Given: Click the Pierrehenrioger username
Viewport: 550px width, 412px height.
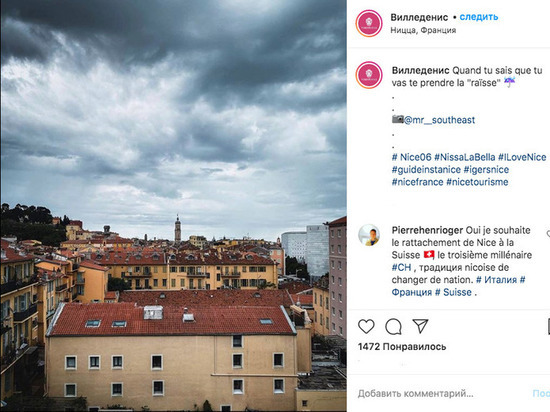Looking at the screenshot, I should [427, 230].
